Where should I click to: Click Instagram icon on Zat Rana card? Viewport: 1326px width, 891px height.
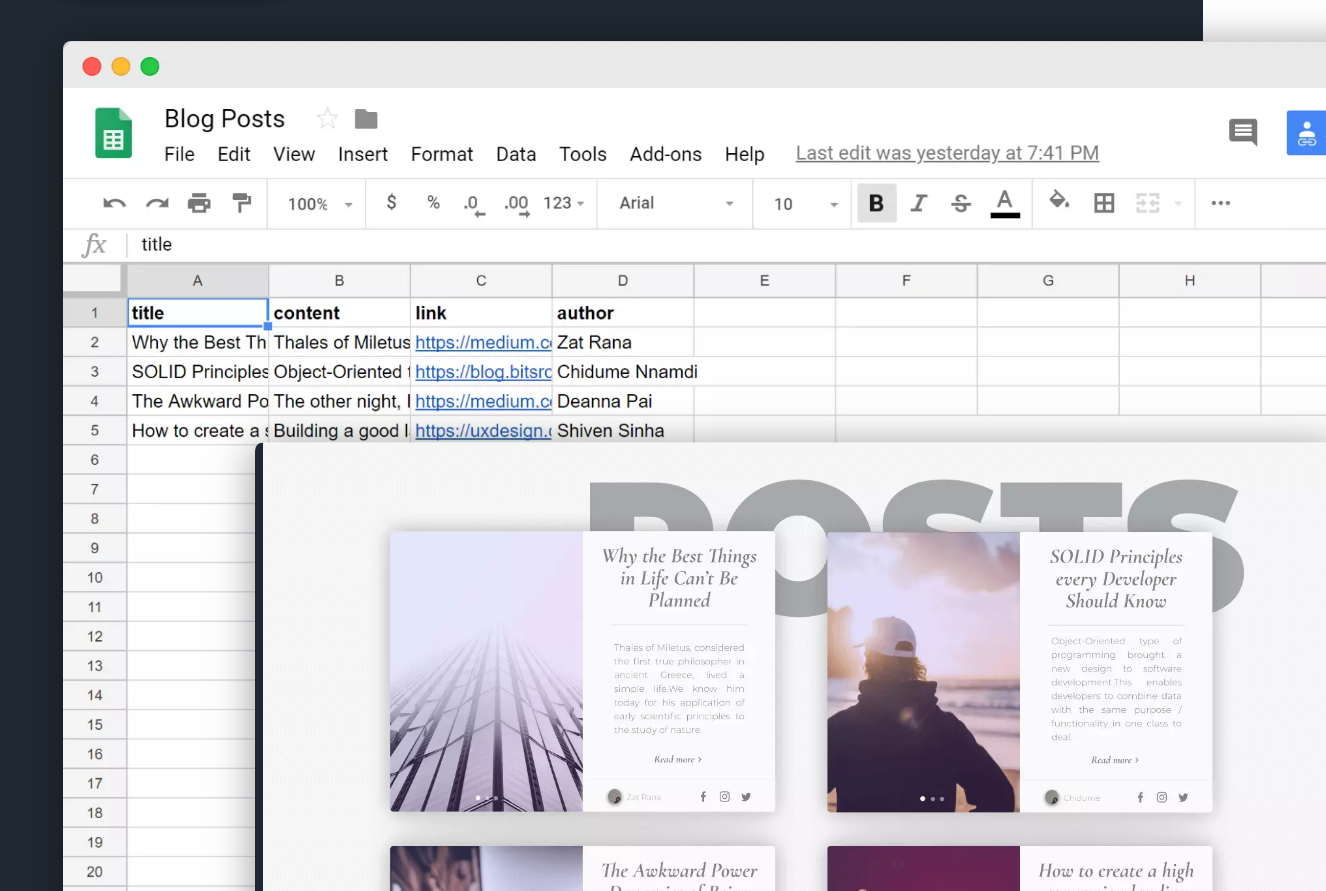725,797
